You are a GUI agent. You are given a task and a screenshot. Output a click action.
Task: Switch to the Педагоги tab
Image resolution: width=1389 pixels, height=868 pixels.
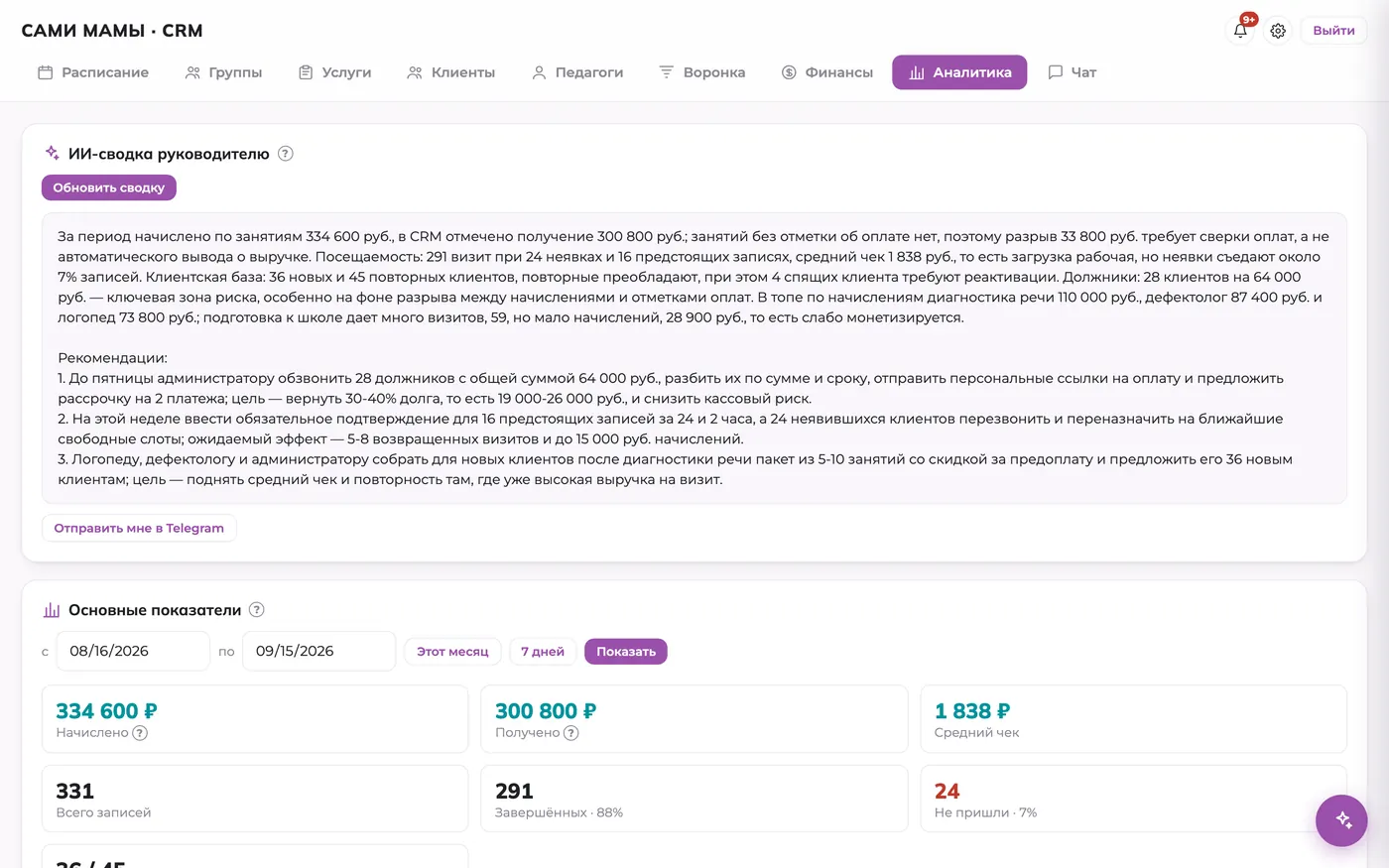(x=577, y=72)
